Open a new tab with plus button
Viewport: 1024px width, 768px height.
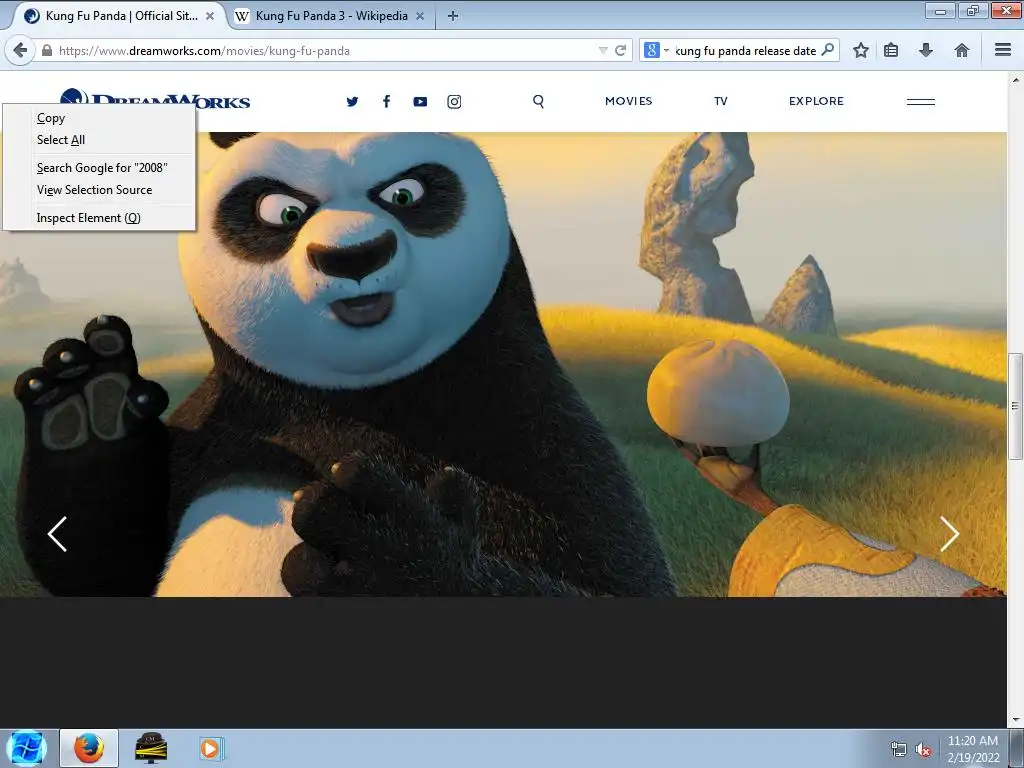453,16
